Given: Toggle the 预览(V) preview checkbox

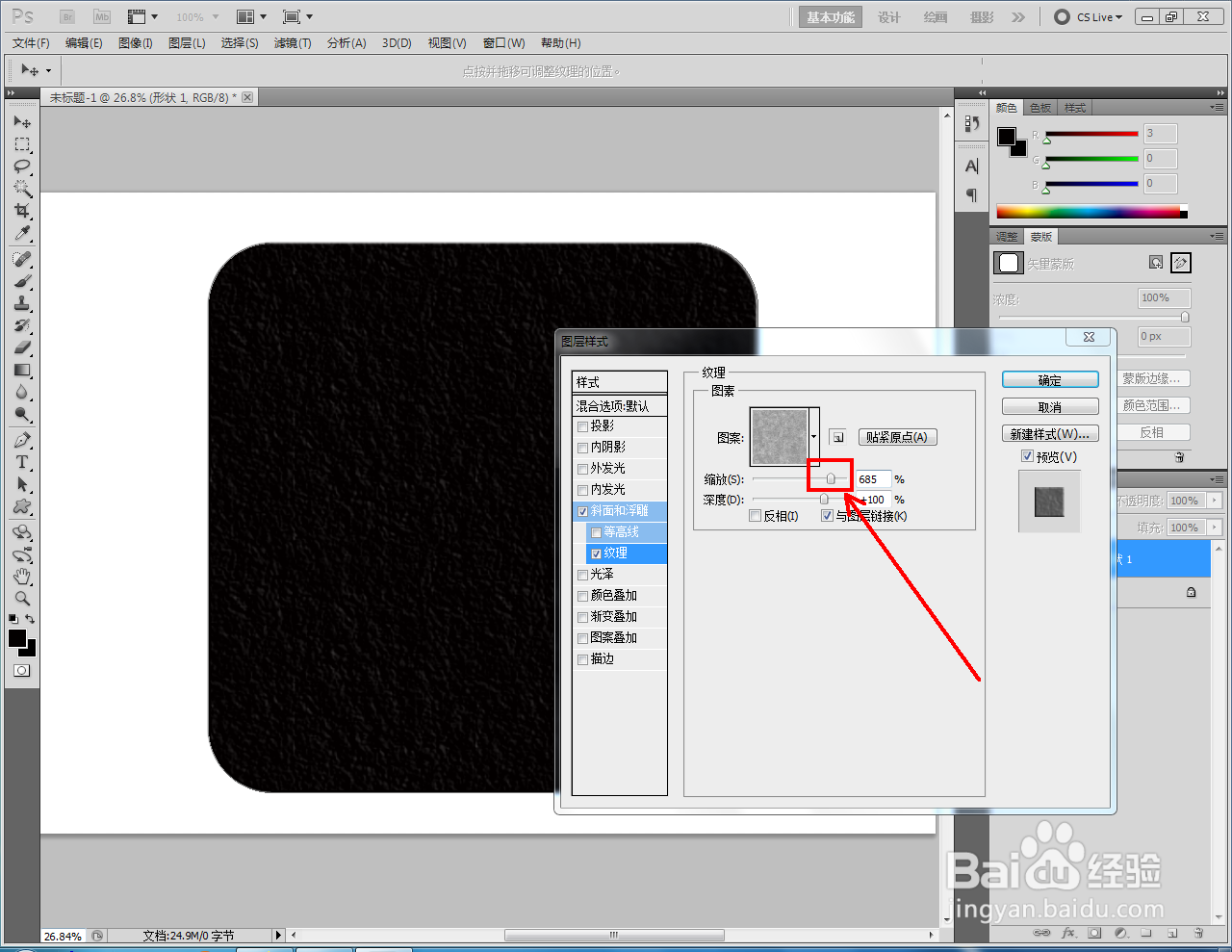Looking at the screenshot, I should point(1027,456).
